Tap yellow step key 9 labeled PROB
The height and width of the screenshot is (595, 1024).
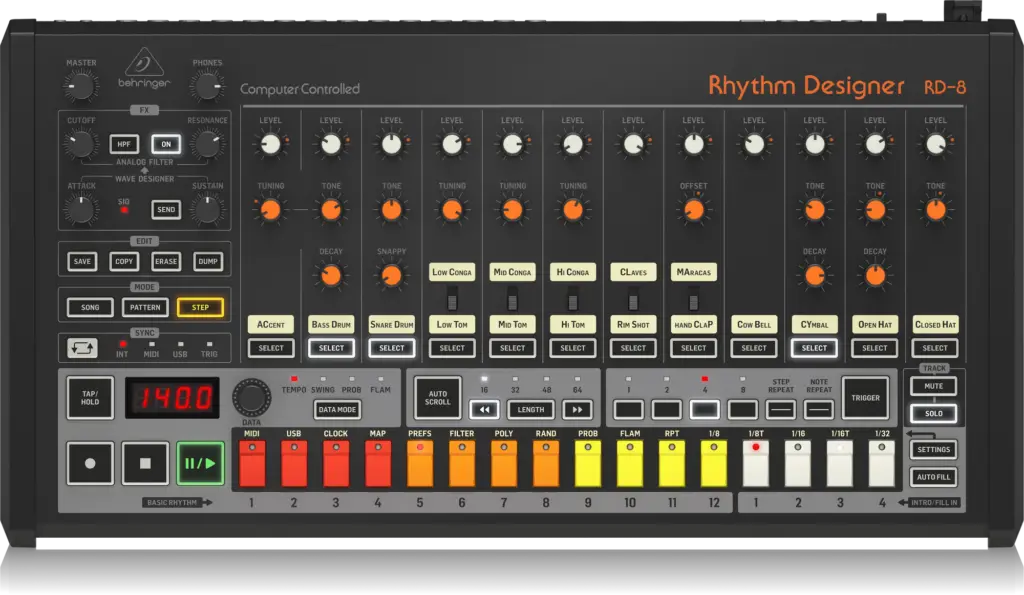(588, 464)
